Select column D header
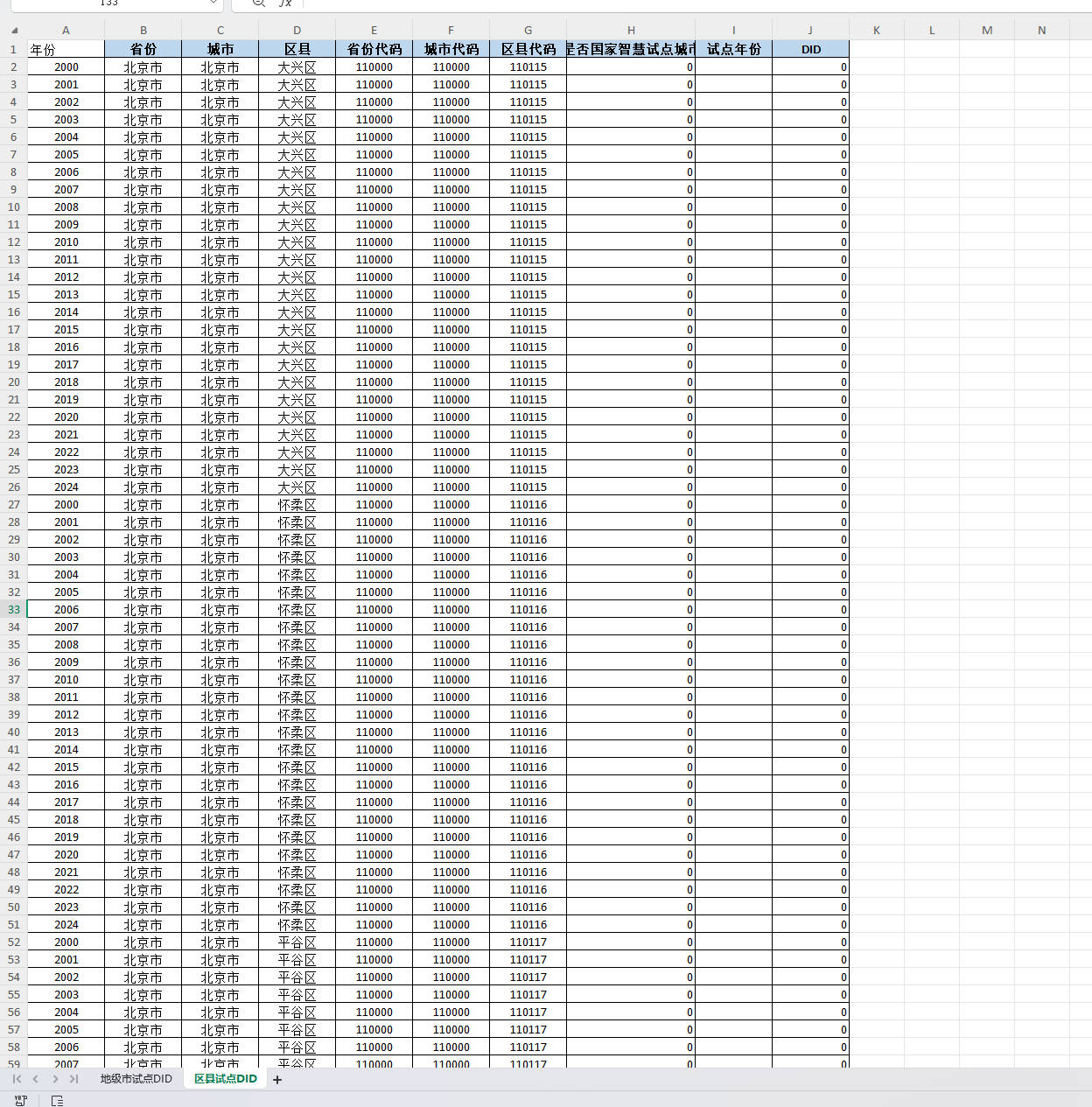1092x1107 pixels. 297,30
